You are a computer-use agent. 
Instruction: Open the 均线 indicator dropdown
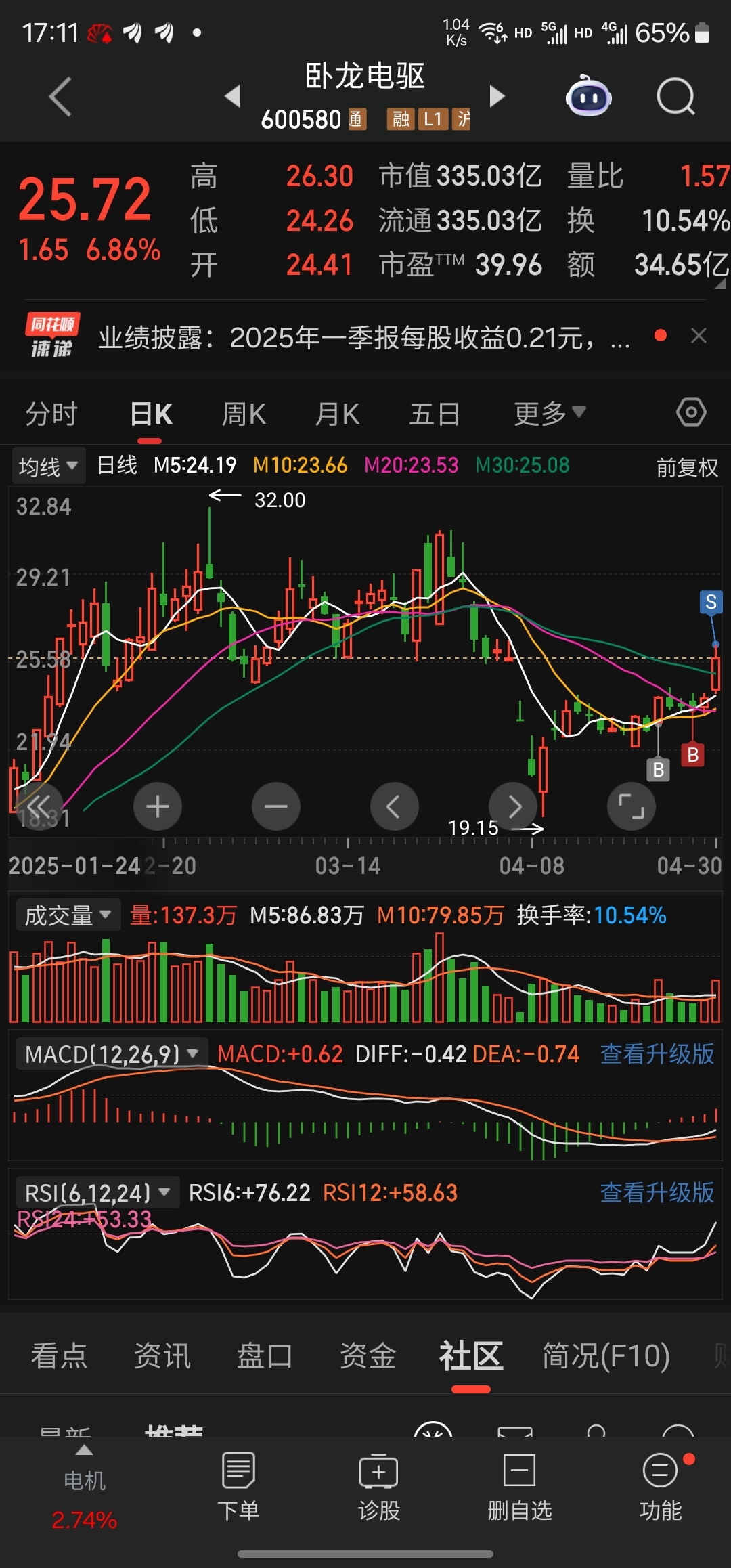click(x=48, y=466)
